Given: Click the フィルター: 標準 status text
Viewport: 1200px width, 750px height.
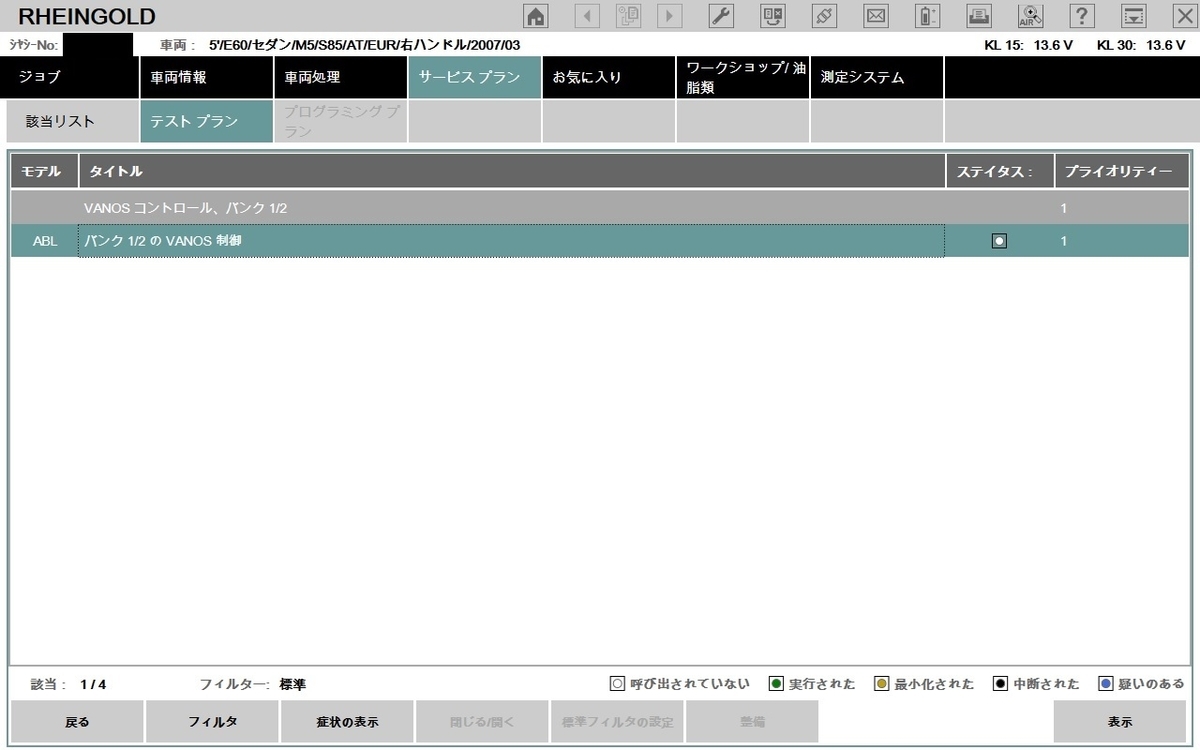Looking at the screenshot, I should (x=252, y=684).
